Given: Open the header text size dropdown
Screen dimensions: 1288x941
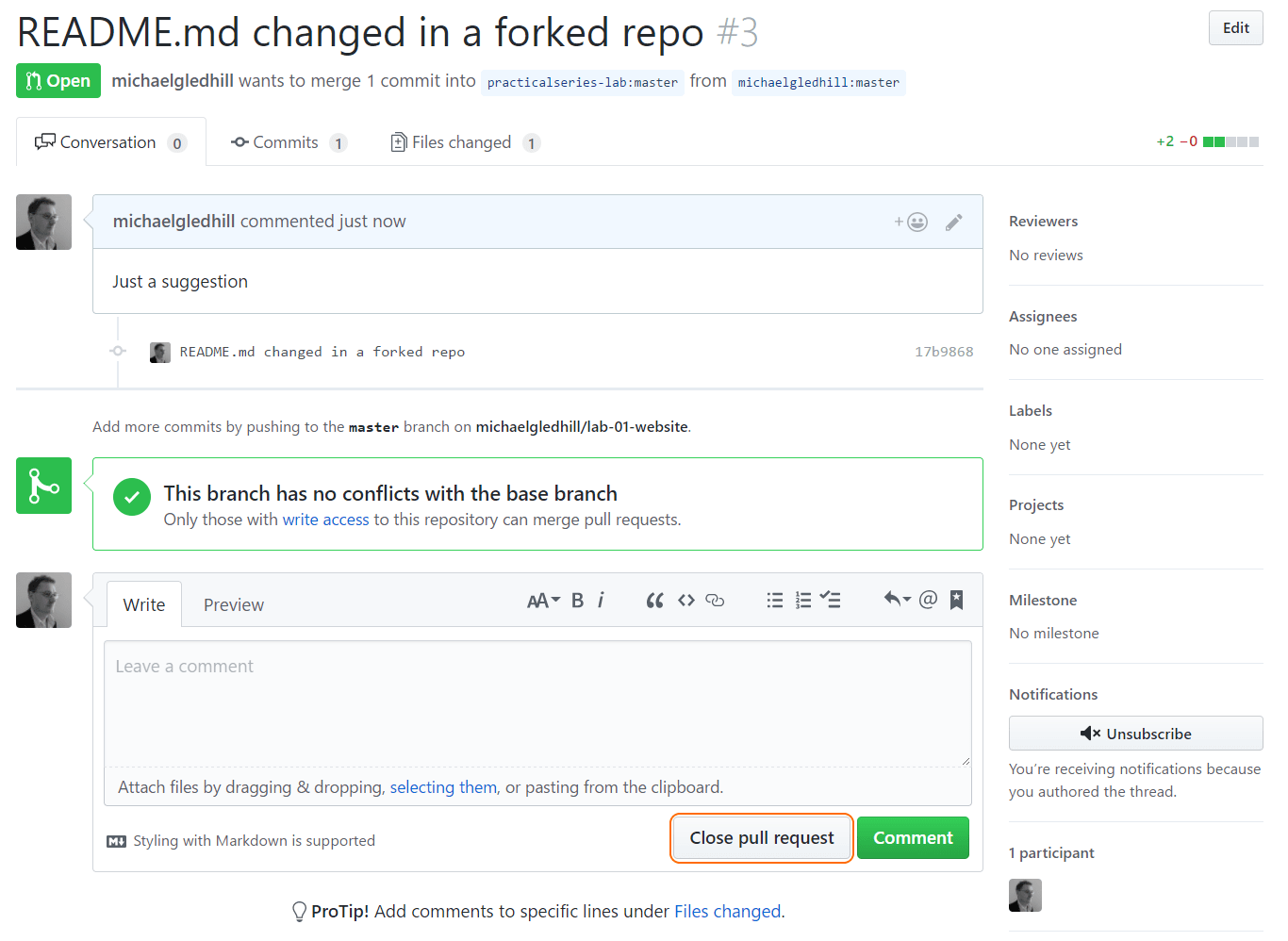Looking at the screenshot, I should point(544,601).
